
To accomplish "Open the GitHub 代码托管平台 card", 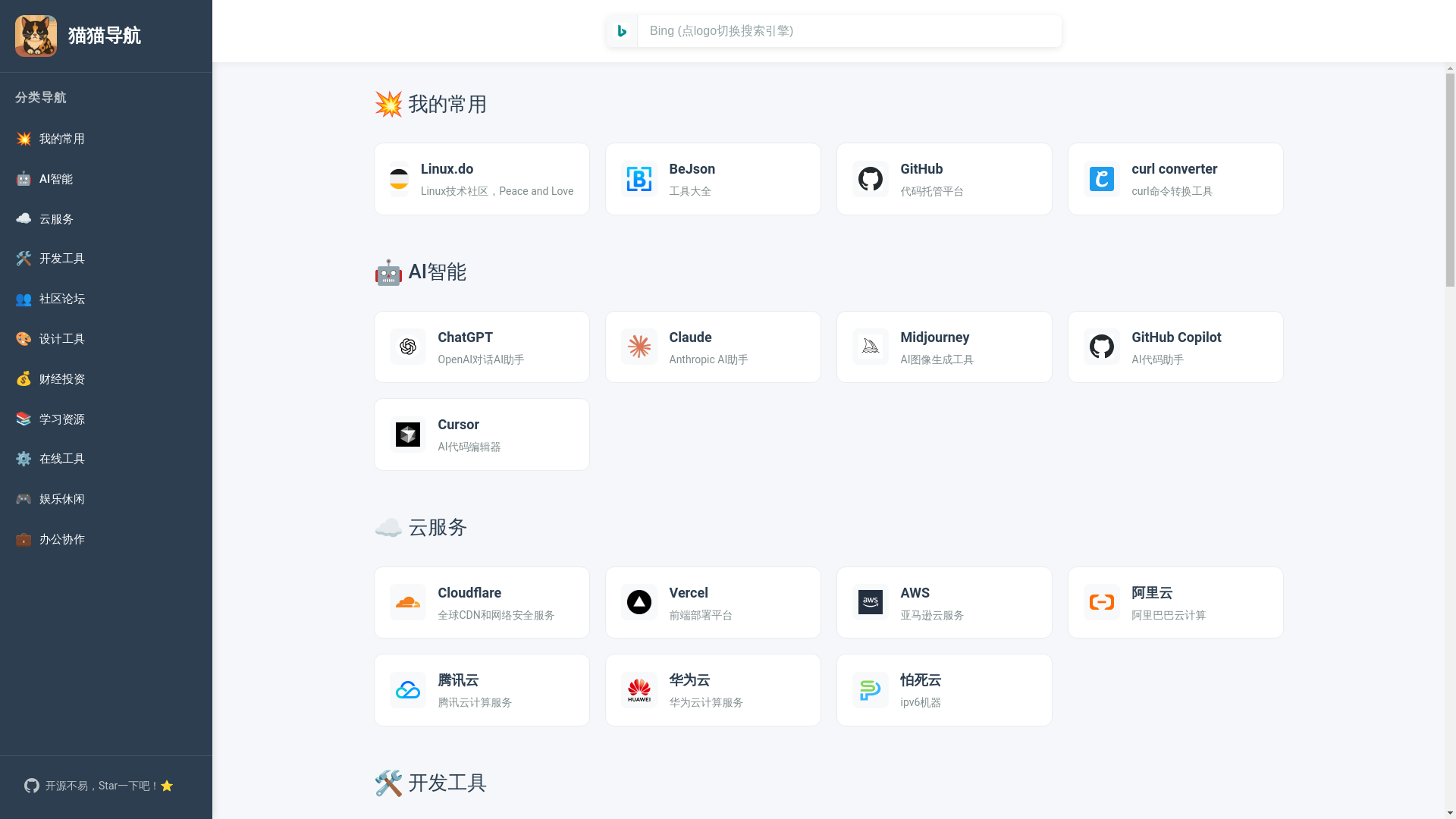I will 944,179.
